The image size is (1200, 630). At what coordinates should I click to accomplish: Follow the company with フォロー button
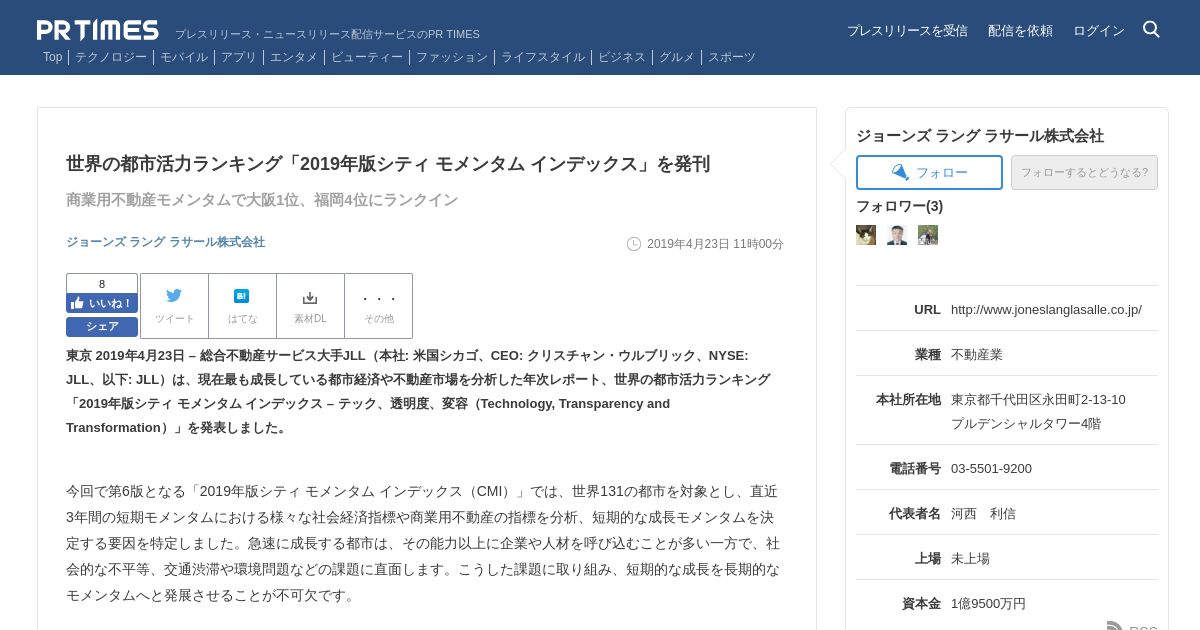click(929, 172)
